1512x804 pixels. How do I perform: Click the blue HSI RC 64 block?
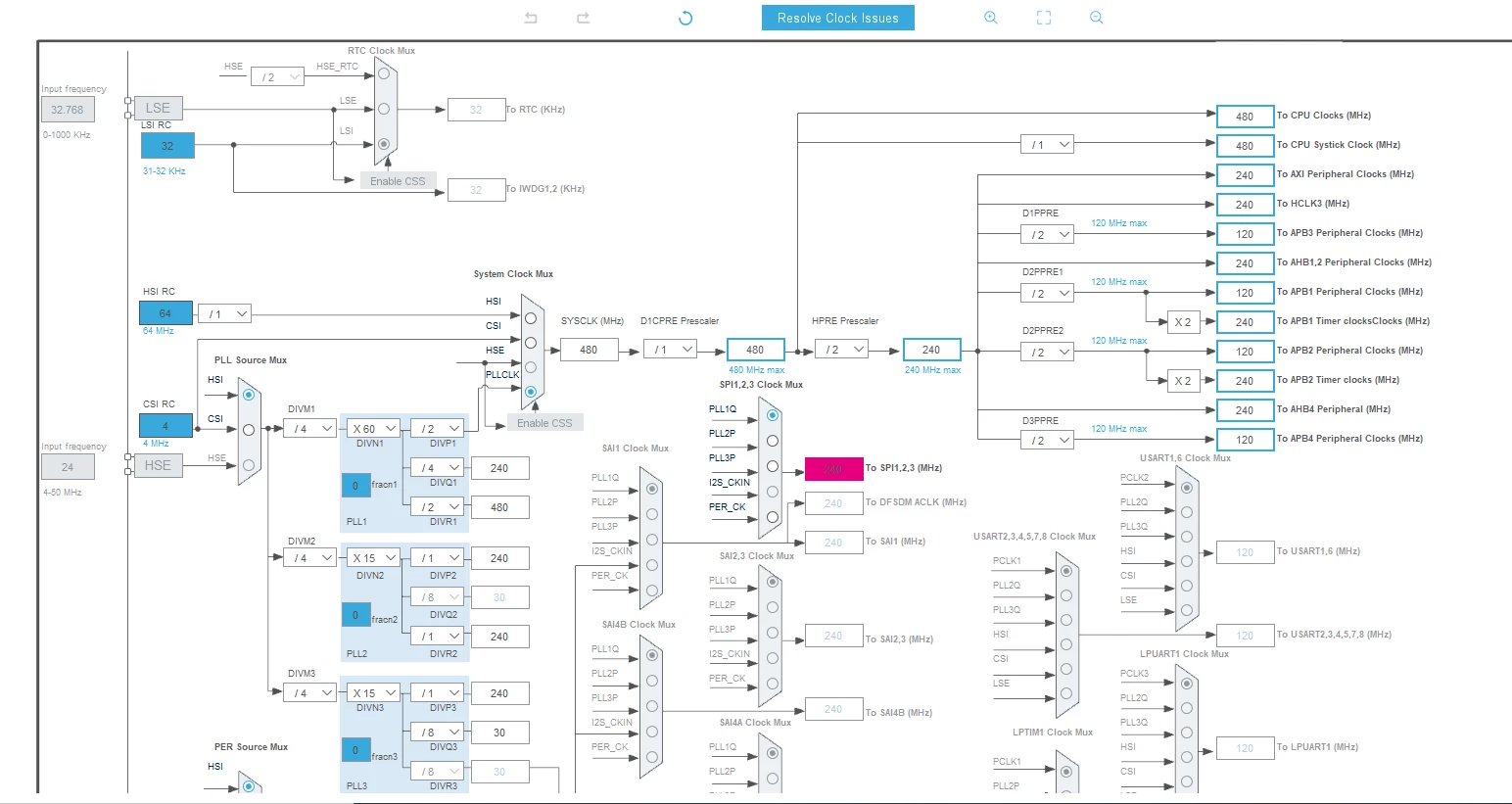[x=165, y=313]
